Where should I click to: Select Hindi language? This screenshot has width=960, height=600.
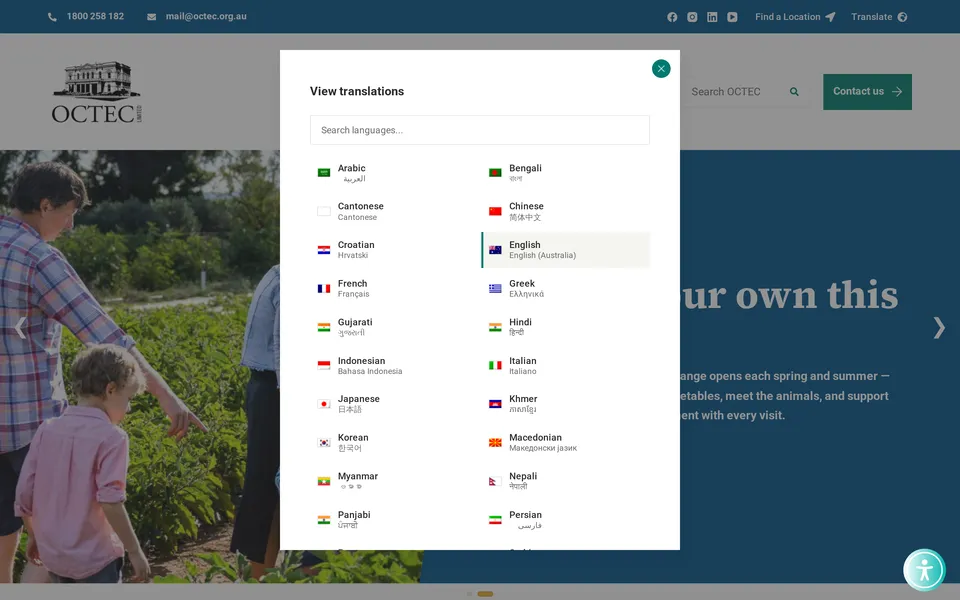[566, 327]
